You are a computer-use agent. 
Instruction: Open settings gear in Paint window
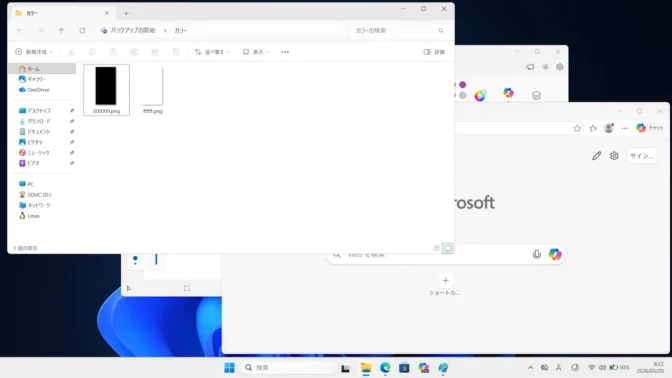click(560, 67)
